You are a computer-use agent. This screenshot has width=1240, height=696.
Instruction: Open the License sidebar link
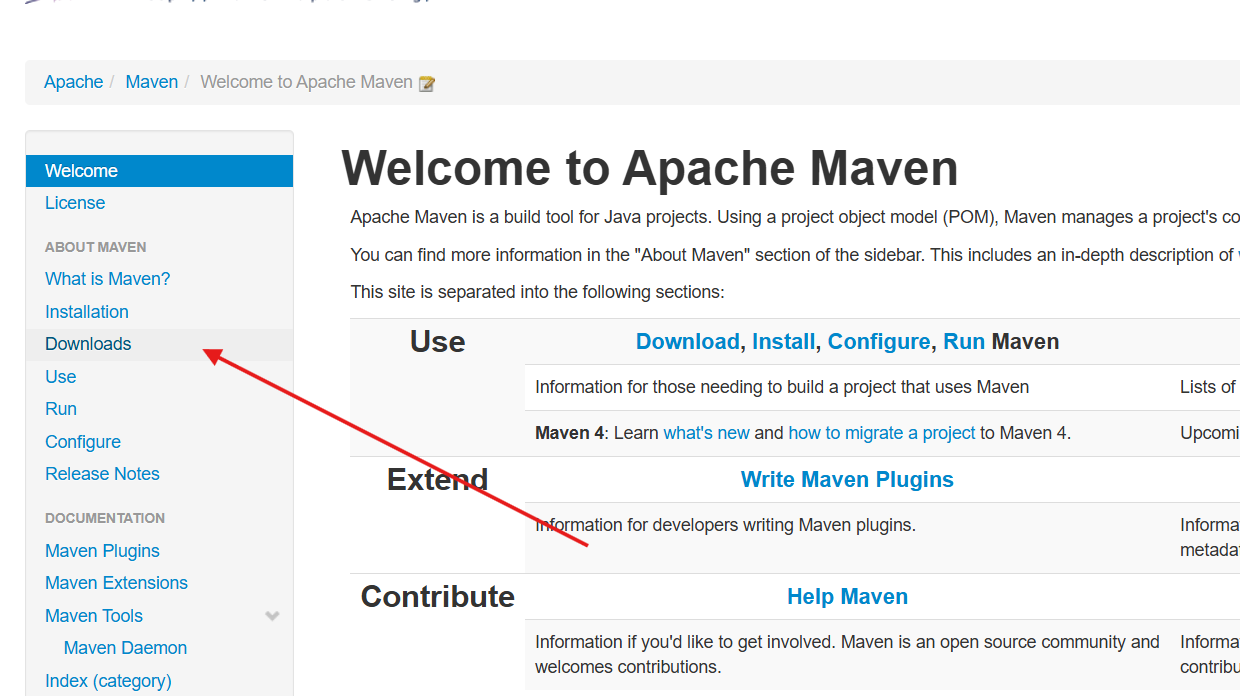point(75,203)
